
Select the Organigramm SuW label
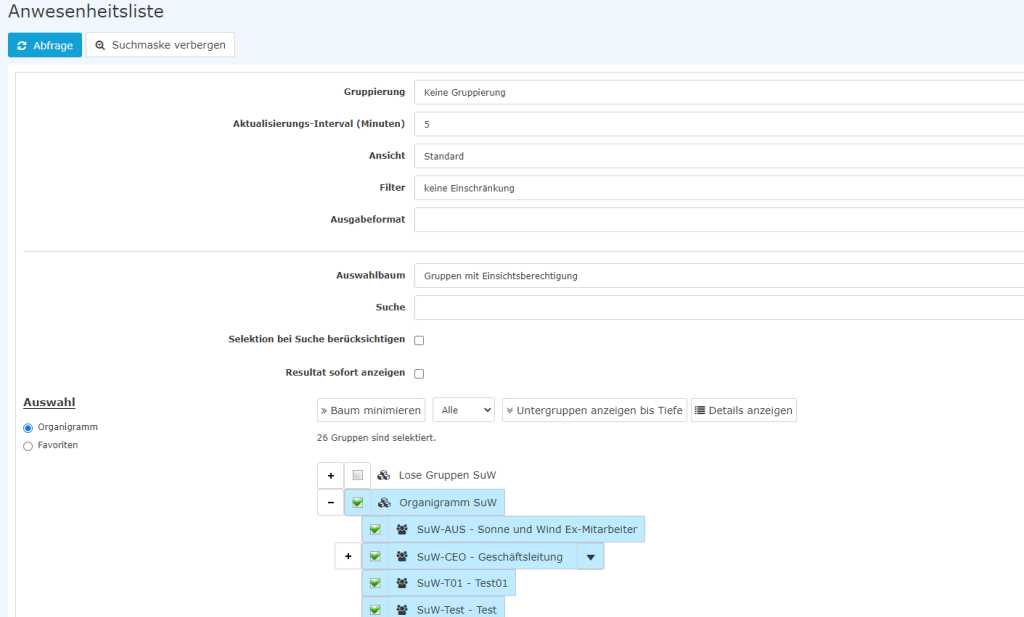coord(448,503)
